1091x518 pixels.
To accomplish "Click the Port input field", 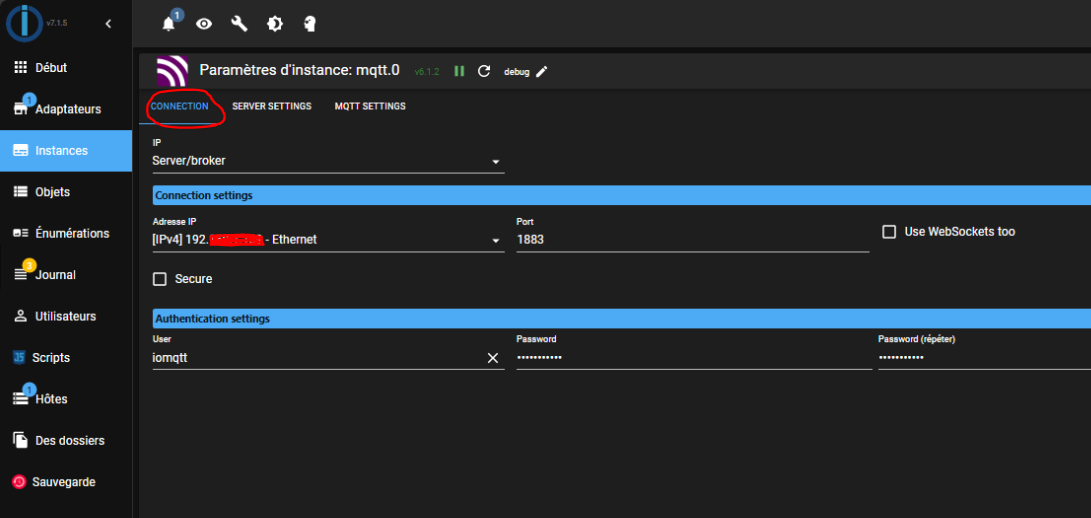I will tap(690, 240).
